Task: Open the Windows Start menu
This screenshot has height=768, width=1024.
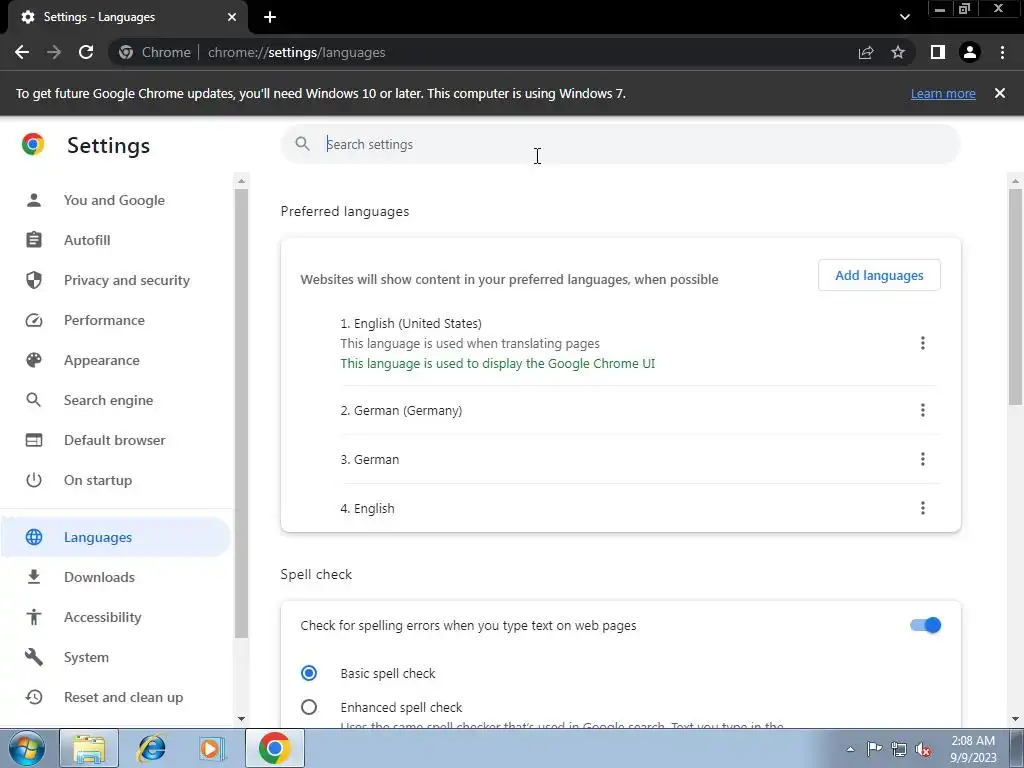Action: pos(26,748)
